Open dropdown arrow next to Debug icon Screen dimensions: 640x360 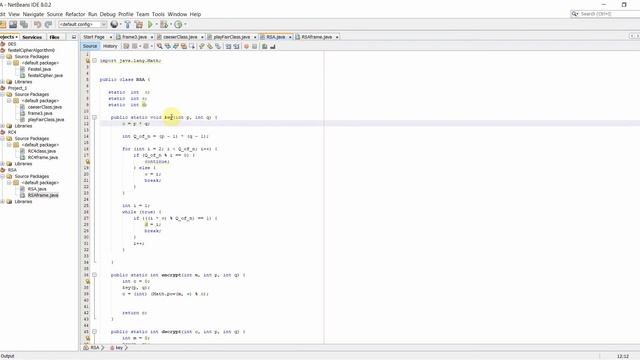171,24
